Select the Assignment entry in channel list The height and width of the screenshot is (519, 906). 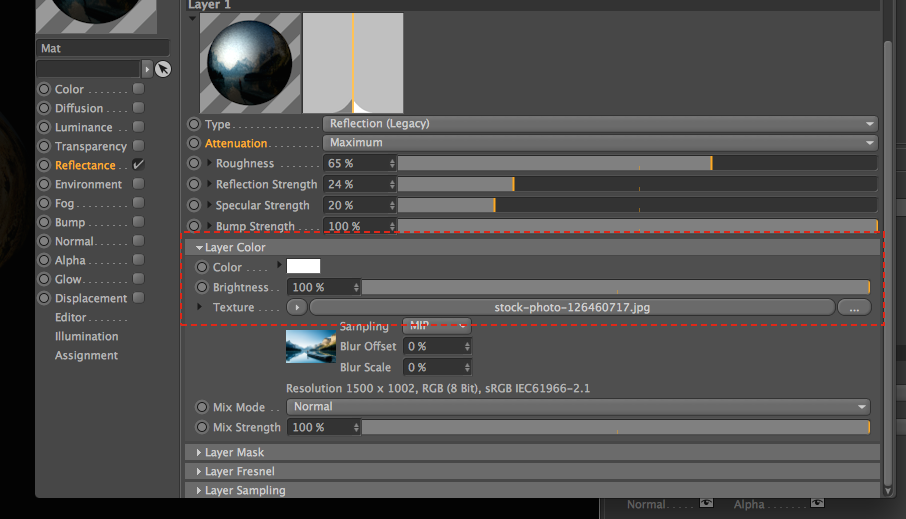pos(87,355)
